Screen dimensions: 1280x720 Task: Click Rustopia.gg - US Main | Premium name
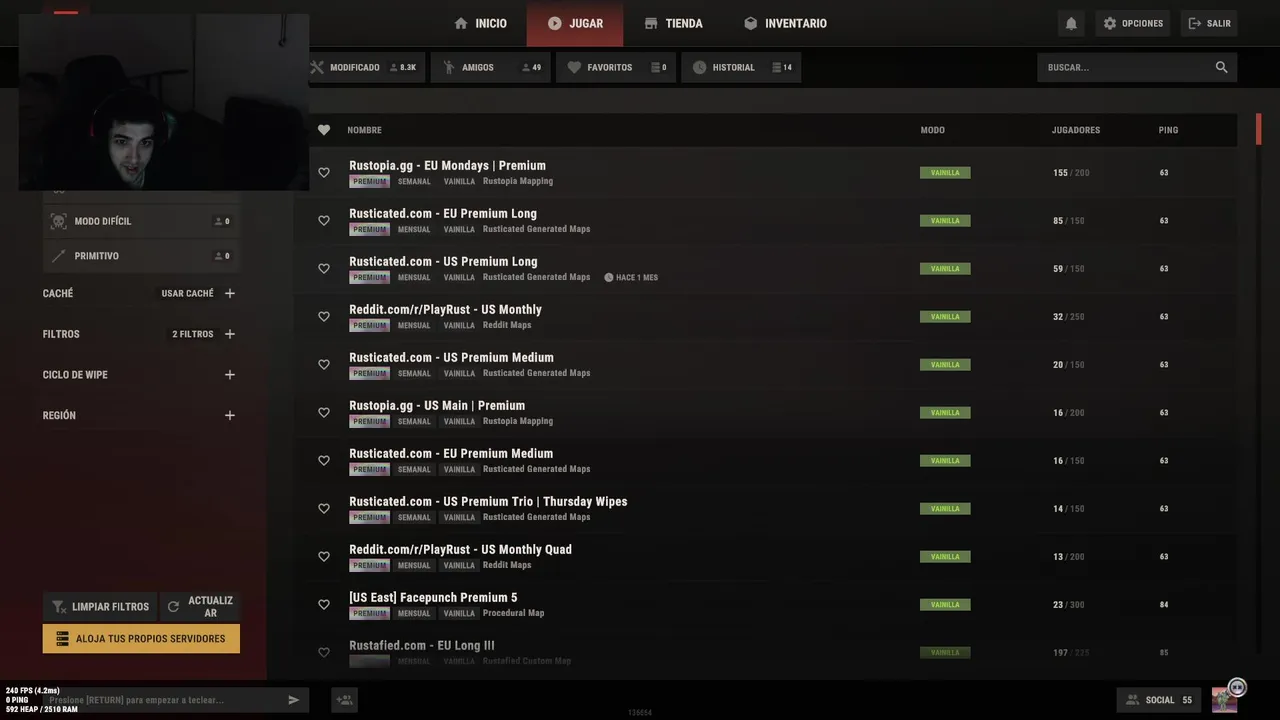[437, 406]
